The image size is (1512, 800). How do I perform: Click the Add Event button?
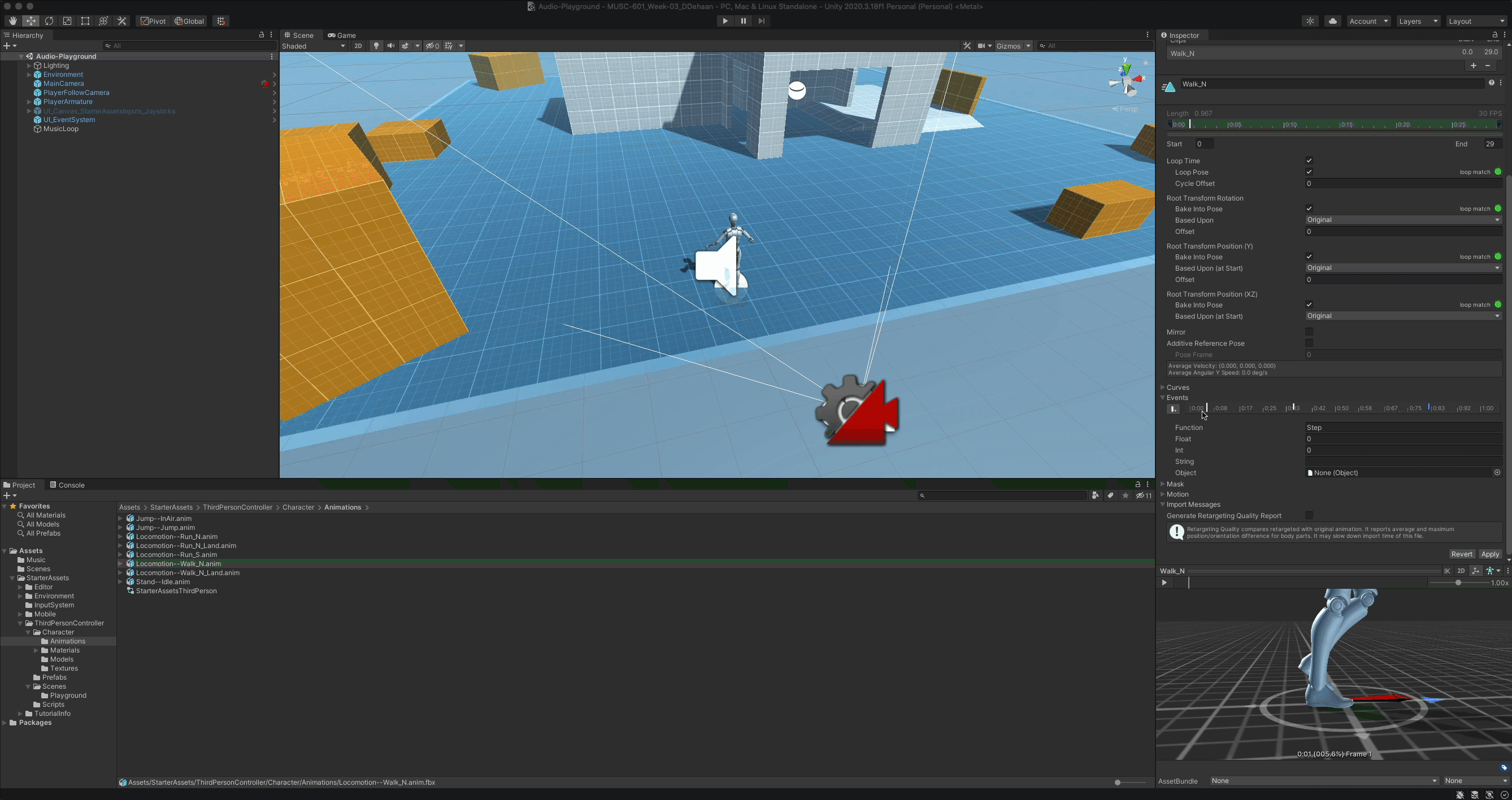point(1173,409)
